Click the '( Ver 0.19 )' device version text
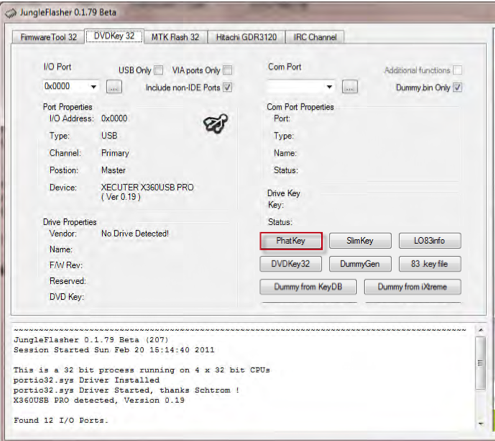Viewport: 495px width, 441px height. 121,197
